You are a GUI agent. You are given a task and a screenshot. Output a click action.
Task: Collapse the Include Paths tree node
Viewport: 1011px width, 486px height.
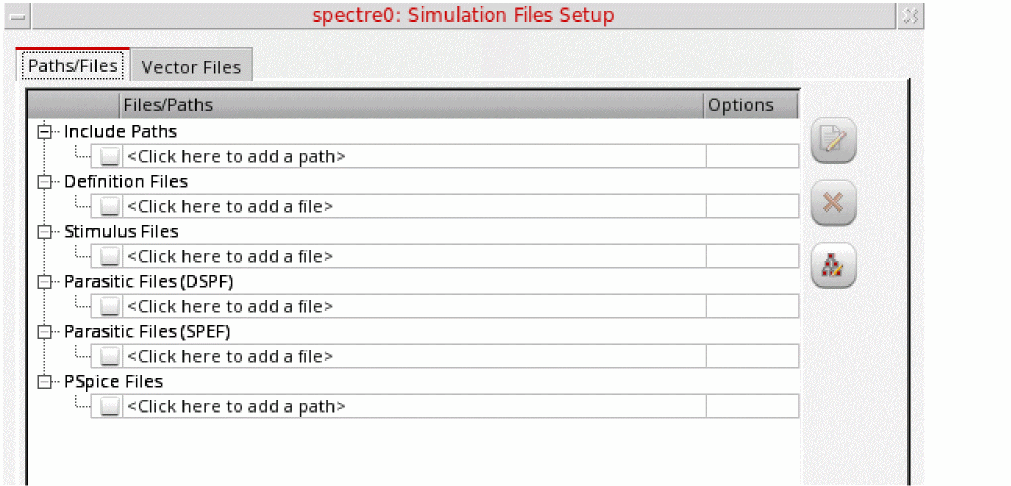pos(43,131)
